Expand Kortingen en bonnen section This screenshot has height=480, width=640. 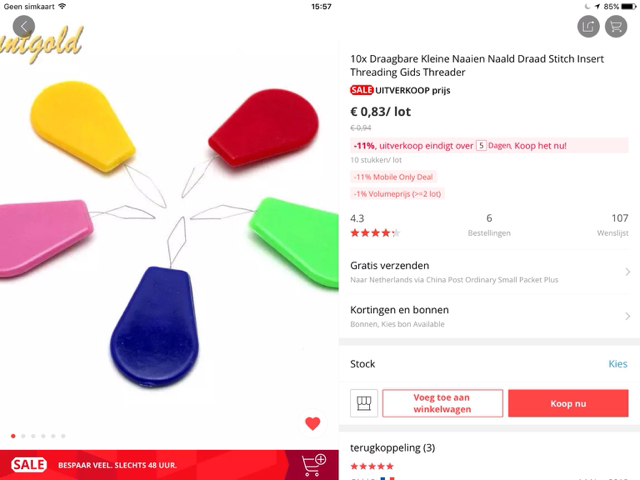489,316
